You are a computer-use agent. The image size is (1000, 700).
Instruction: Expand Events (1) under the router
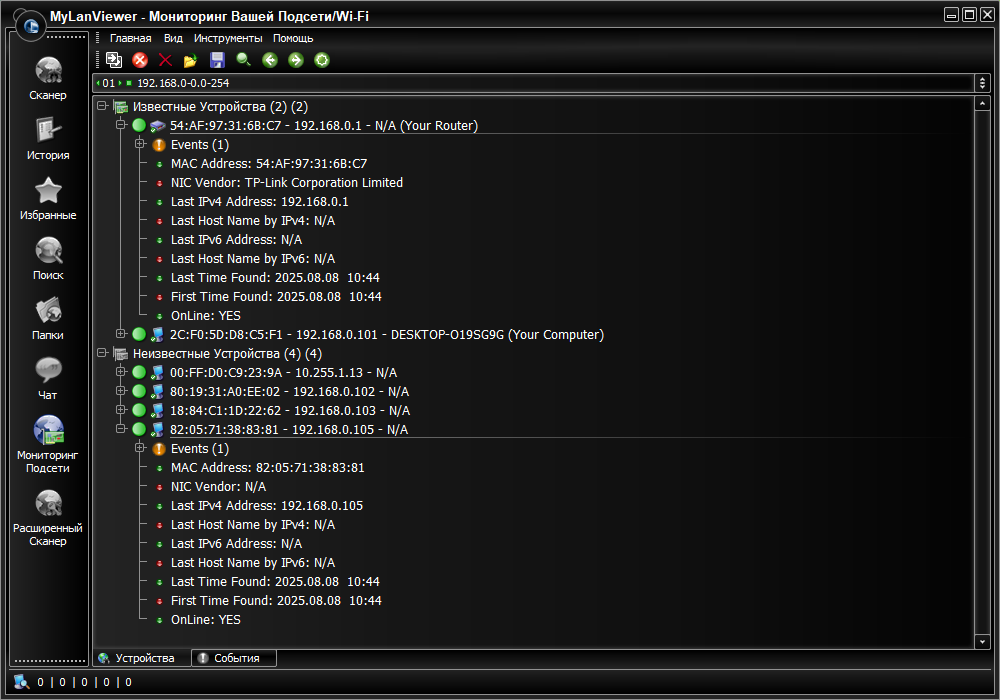[x=140, y=143]
